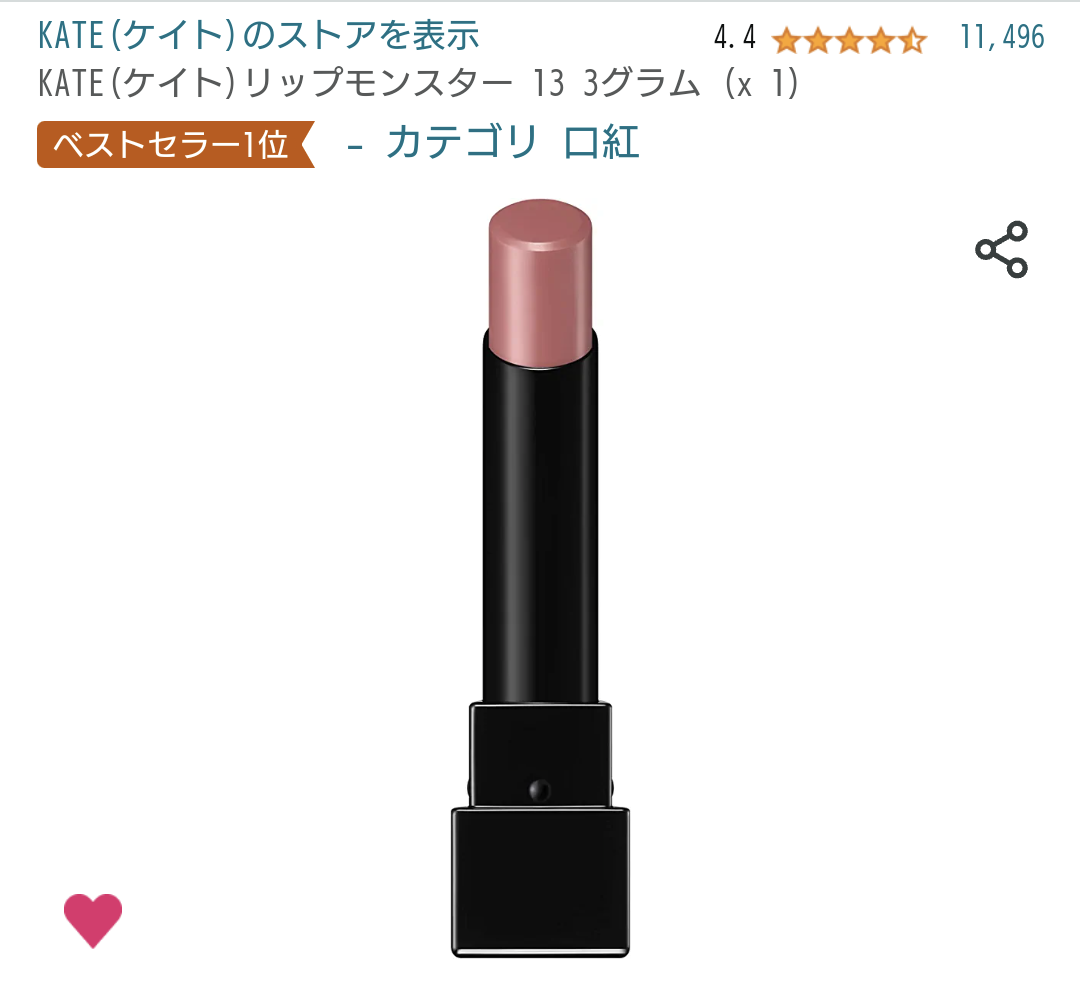Viewport: 1080px width, 983px height.
Task: Click the 3グラム (x 1) size text
Action: pos(690,83)
